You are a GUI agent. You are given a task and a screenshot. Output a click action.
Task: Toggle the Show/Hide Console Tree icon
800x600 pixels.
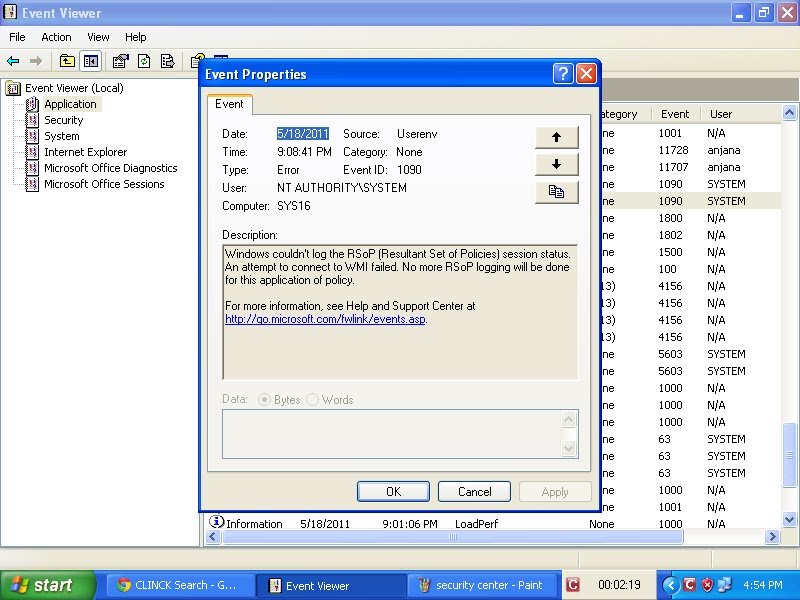[x=91, y=62]
